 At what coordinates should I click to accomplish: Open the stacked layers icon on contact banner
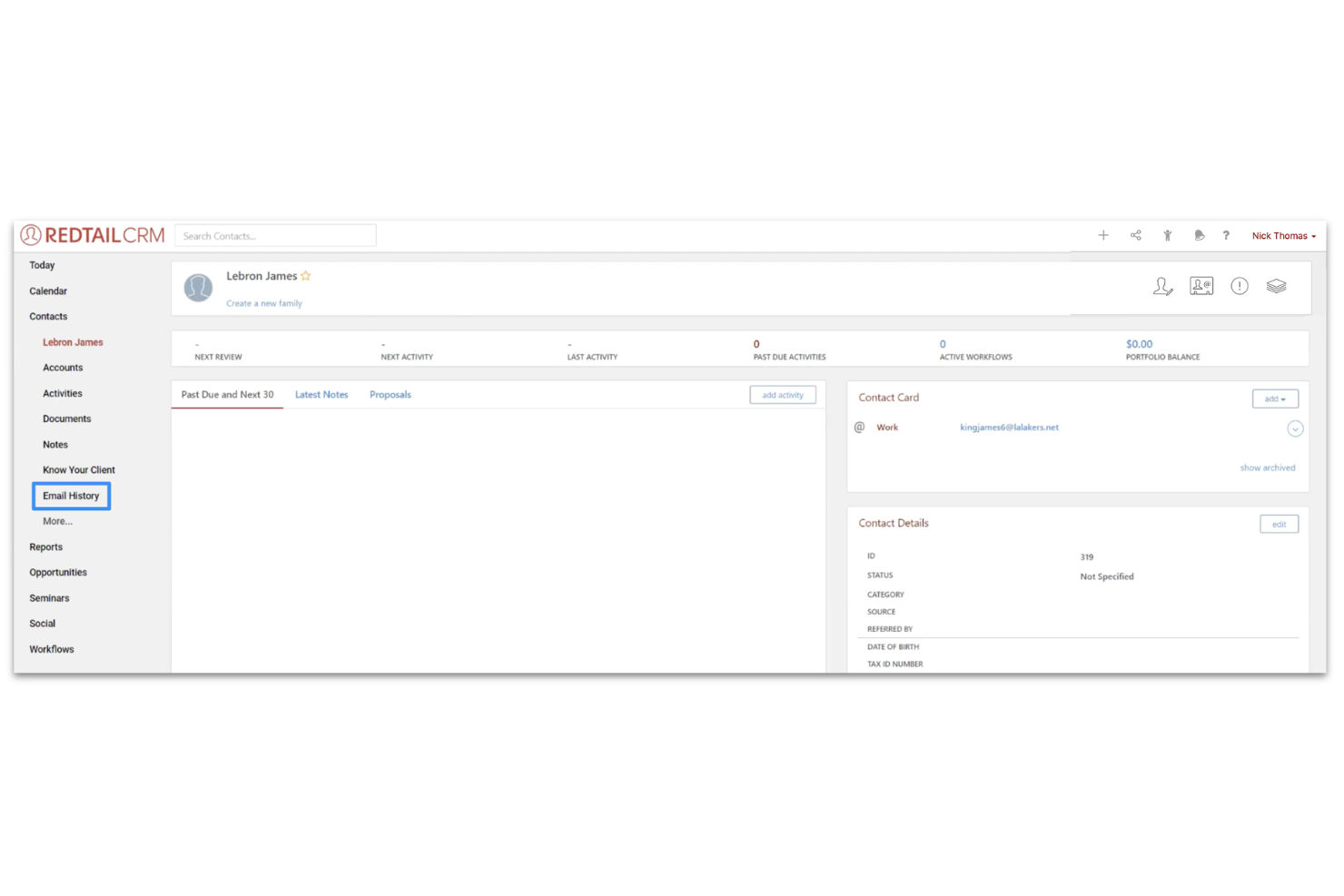click(x=1277, y=285)
